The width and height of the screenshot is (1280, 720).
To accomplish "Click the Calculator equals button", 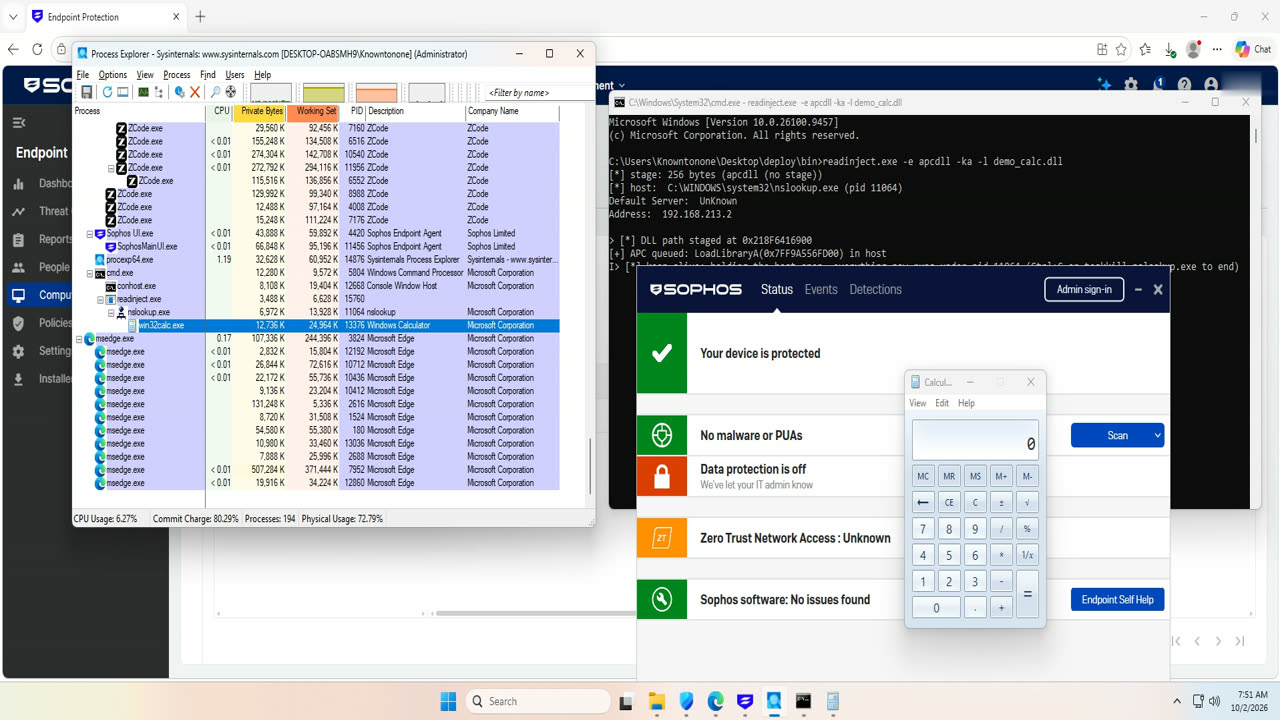I will click(1027, 594).
